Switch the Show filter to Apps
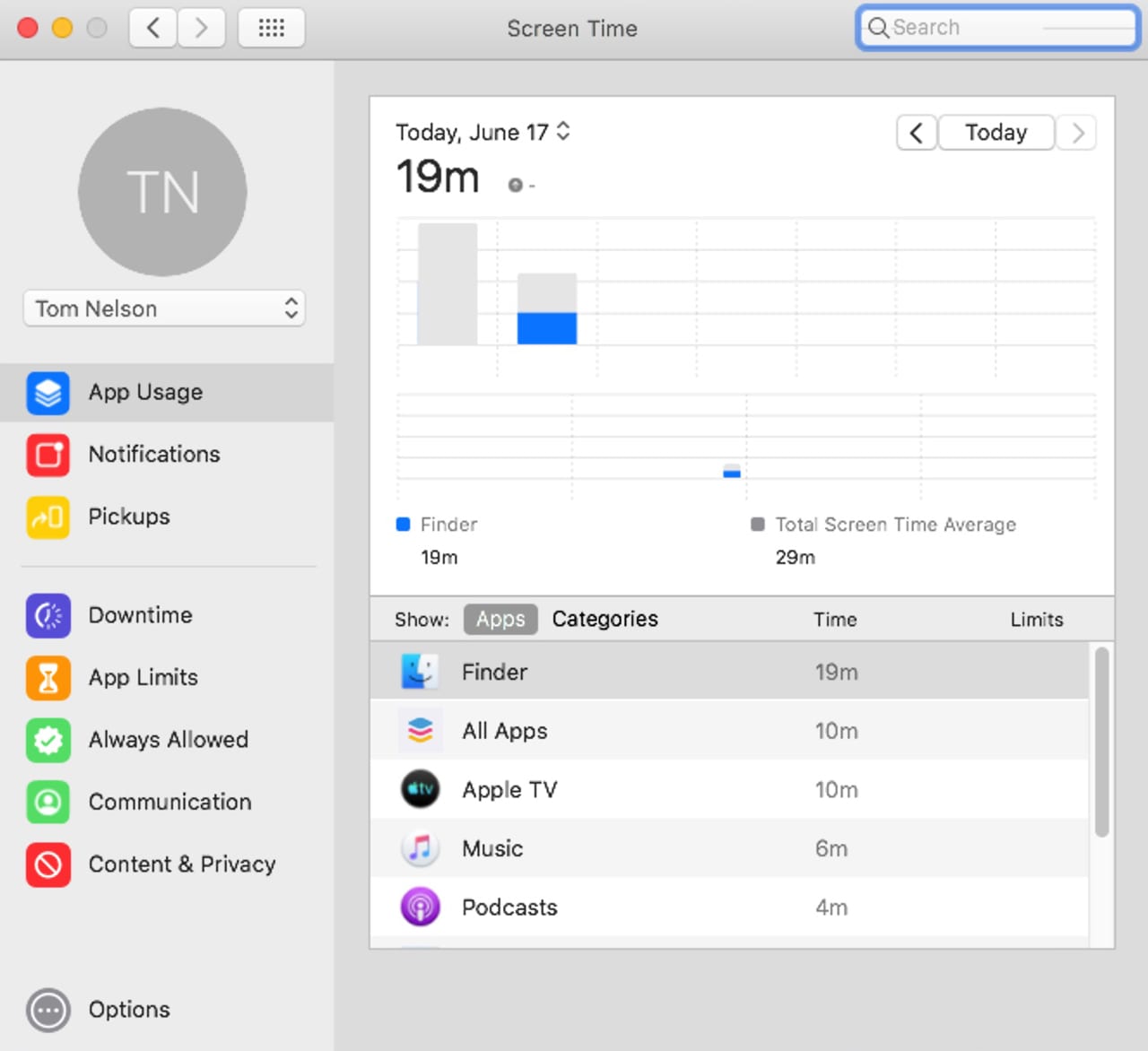Viewport: 1148px width, 1051px height. (x=500, y=619)
